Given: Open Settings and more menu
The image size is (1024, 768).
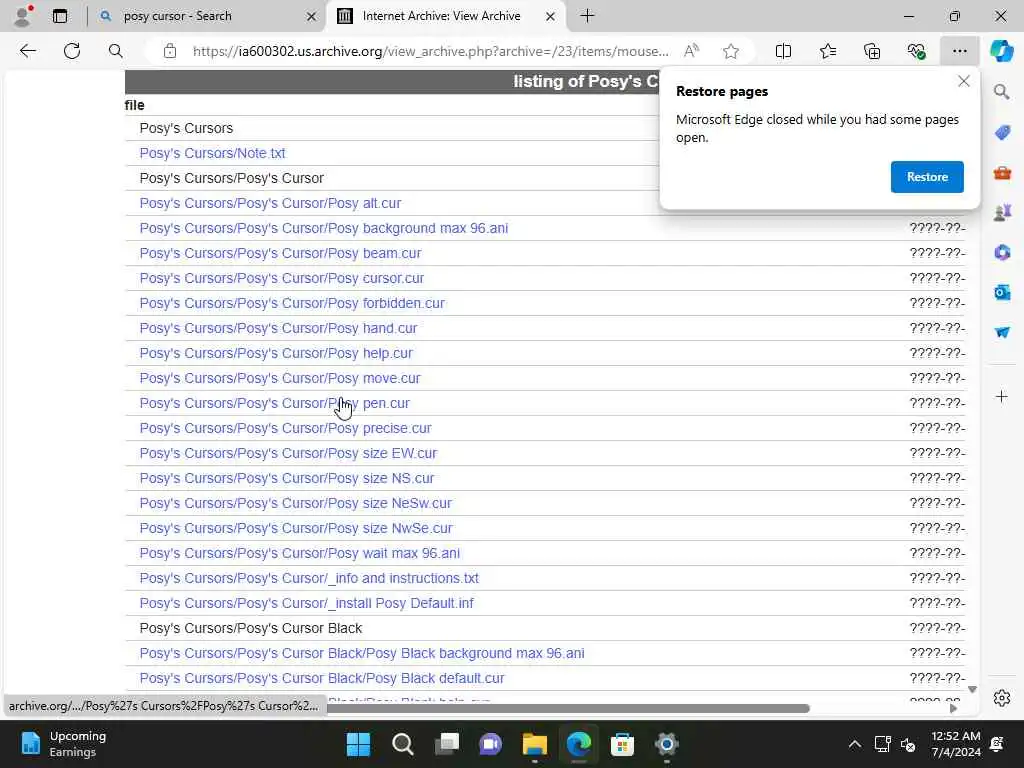Looking at the screenshot, I should [x=959, y=51].
